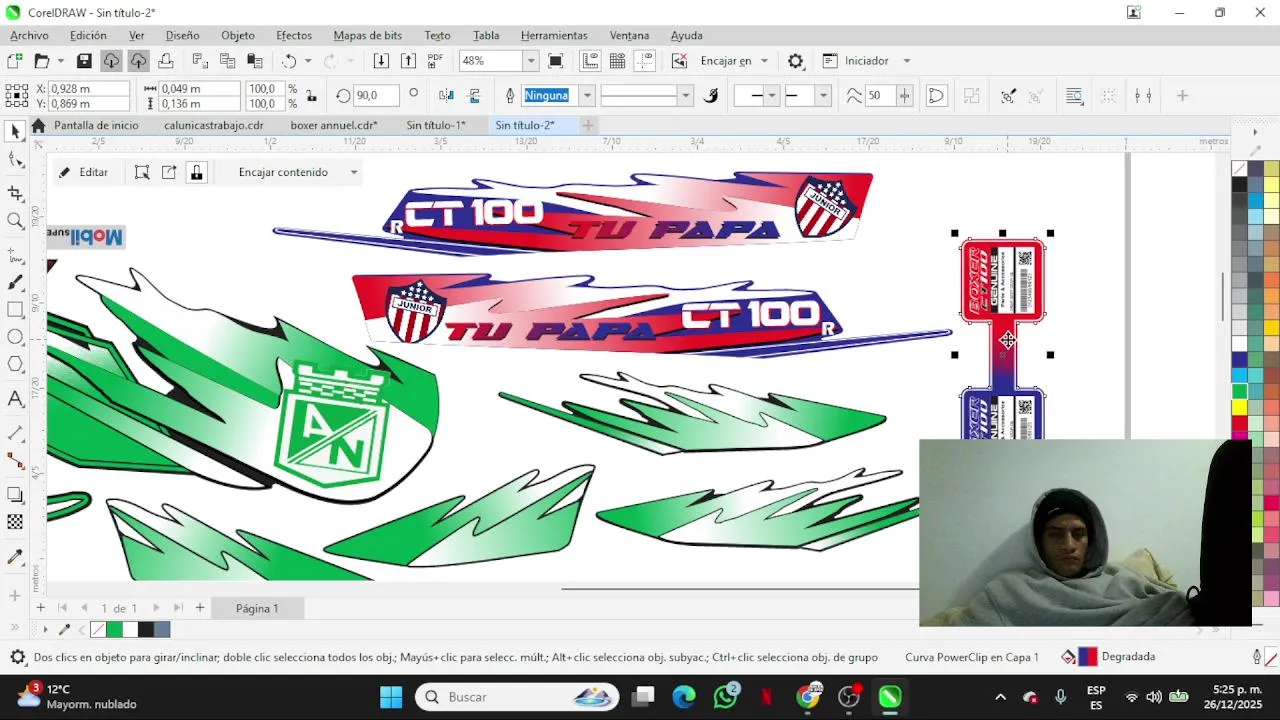The image size is (1280, 720).
Task: Pick green swatch in document palette
Action: [114, 629]
